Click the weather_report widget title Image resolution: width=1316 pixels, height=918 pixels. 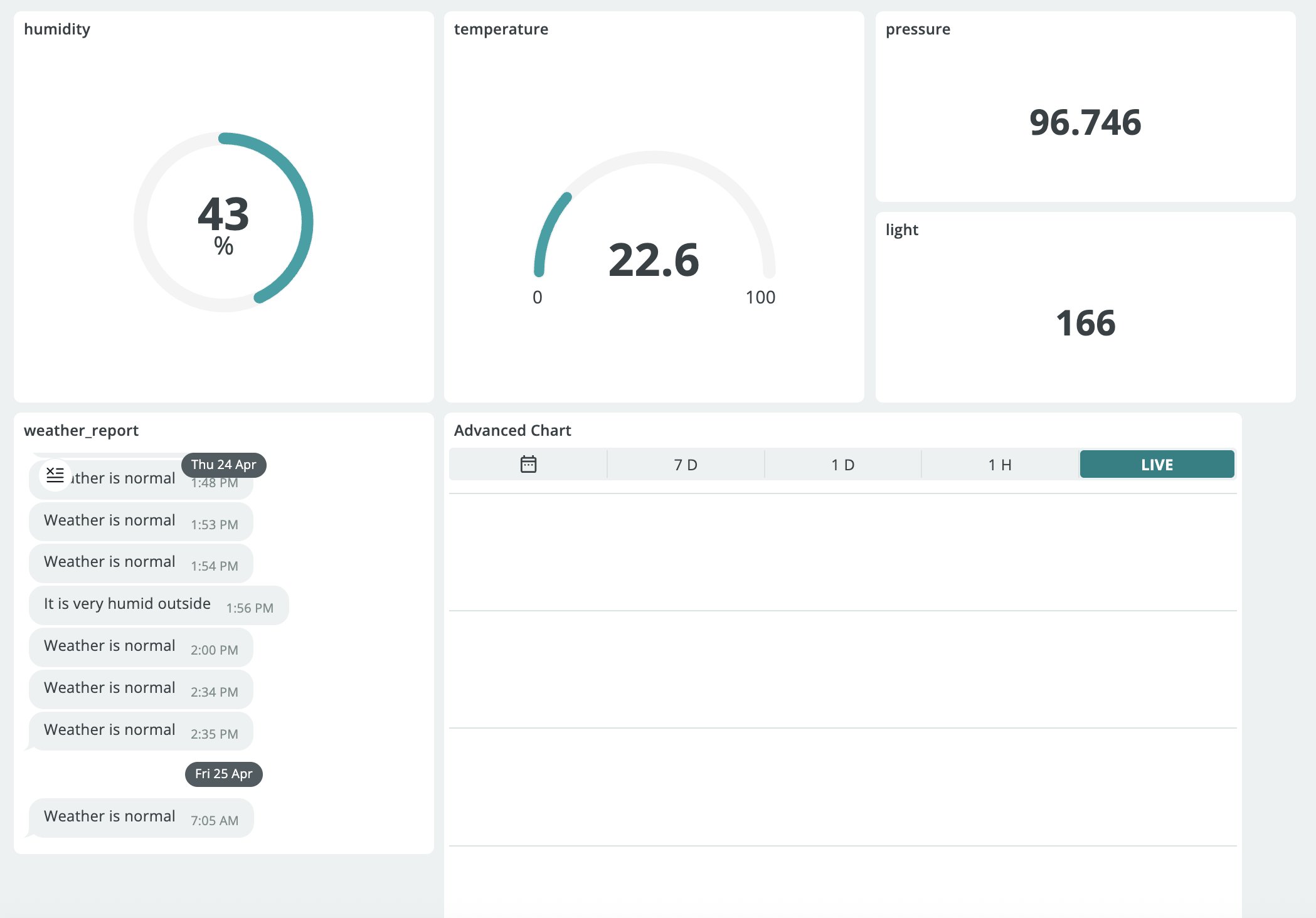[x=81, y=431]
